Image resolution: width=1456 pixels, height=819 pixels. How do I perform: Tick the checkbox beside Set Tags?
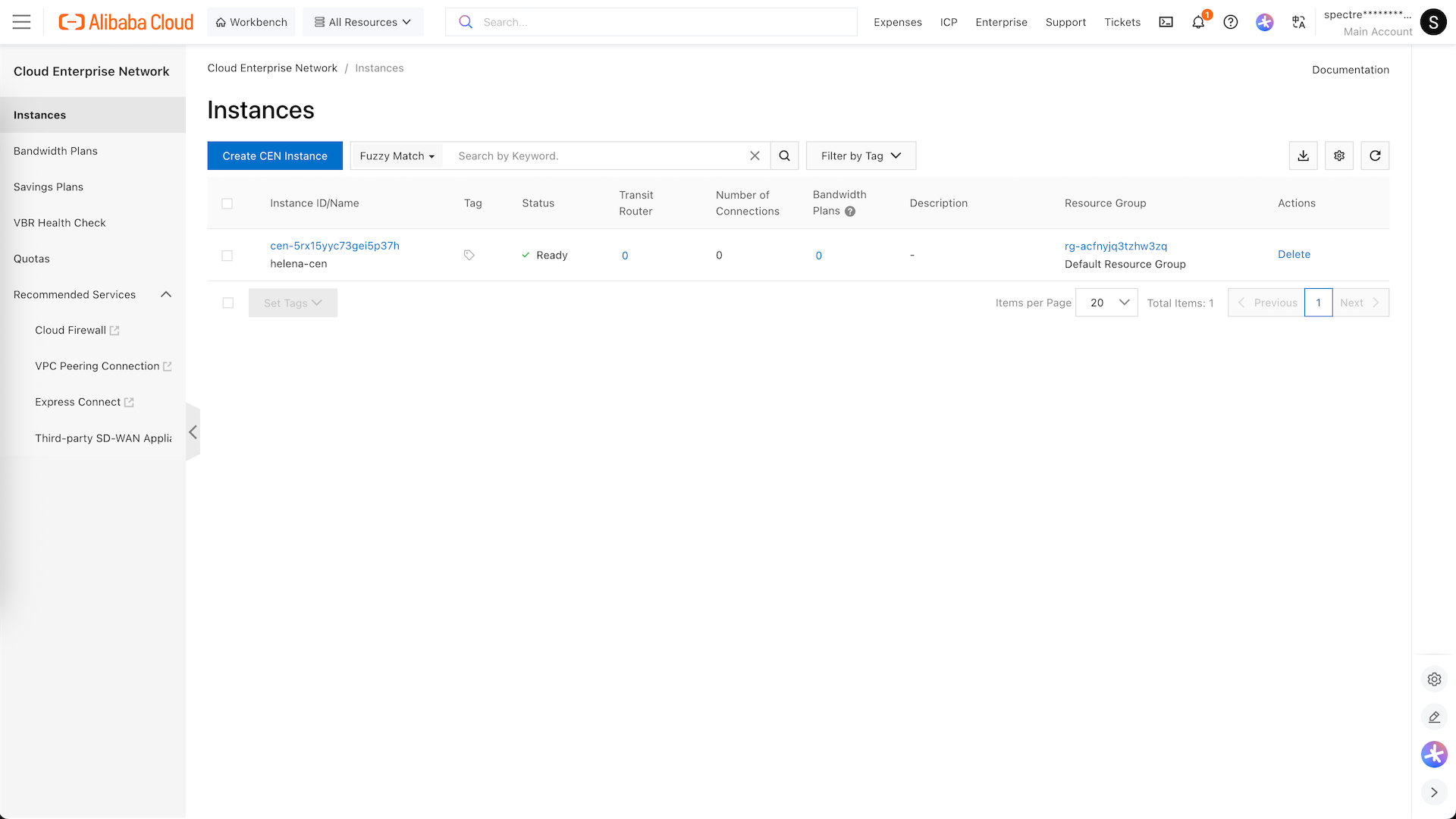227,303
